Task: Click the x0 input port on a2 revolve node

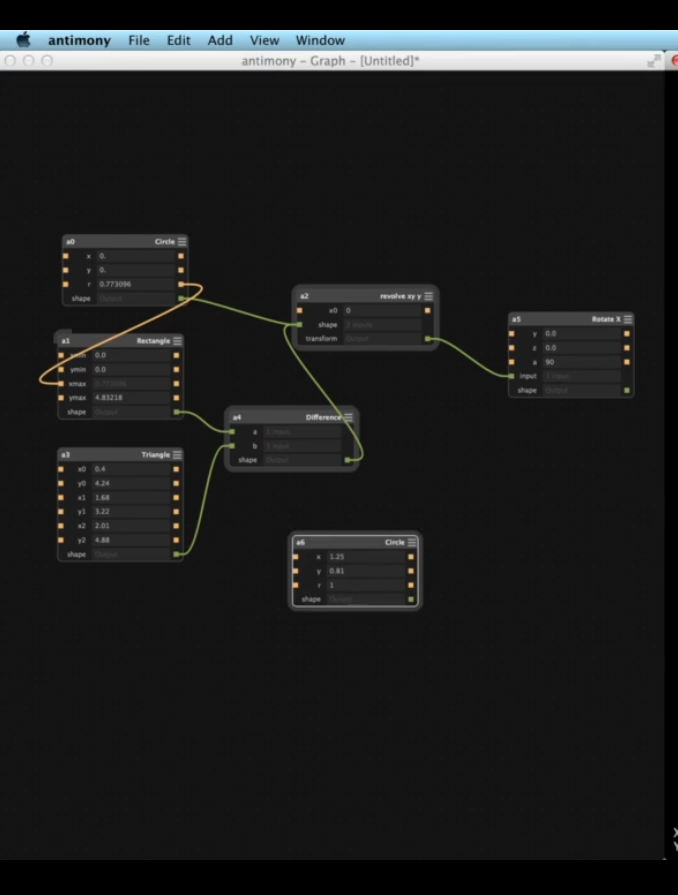Action: click(300, 311)
